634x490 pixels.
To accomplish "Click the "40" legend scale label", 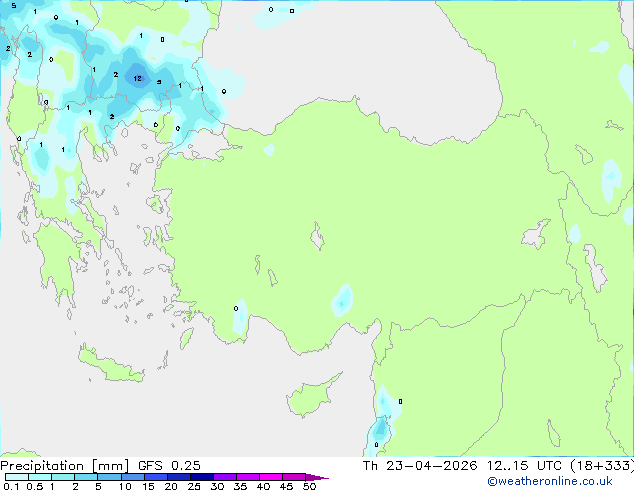I will point(264,486).
